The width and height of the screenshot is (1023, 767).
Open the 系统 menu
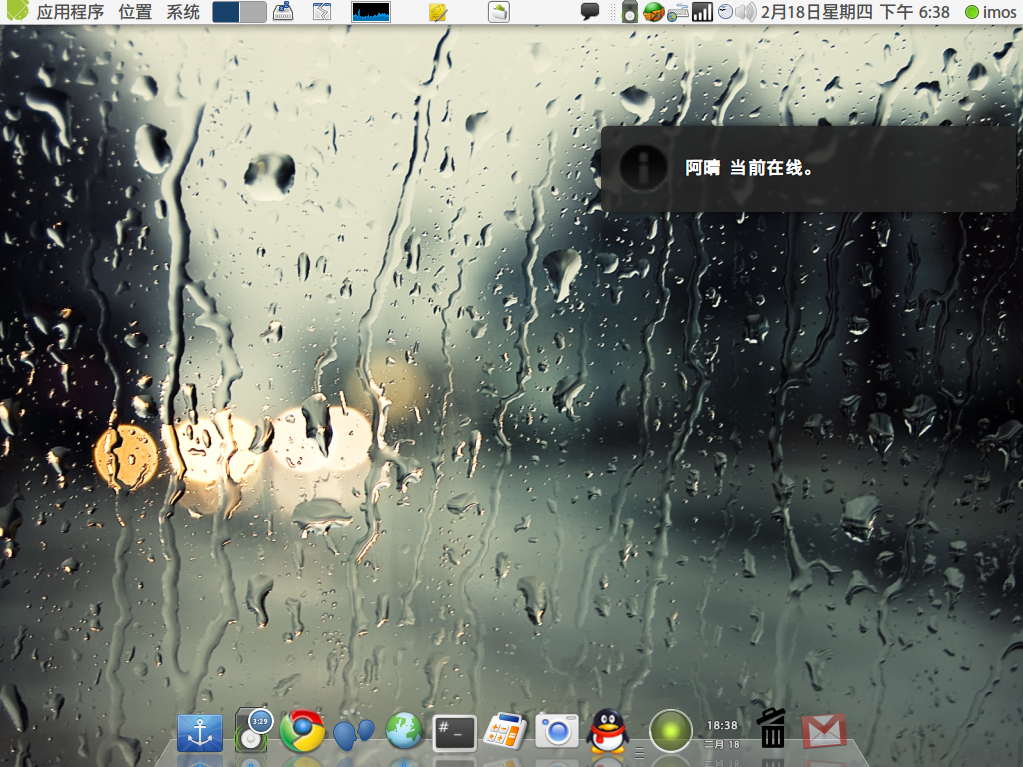[183, 12]
